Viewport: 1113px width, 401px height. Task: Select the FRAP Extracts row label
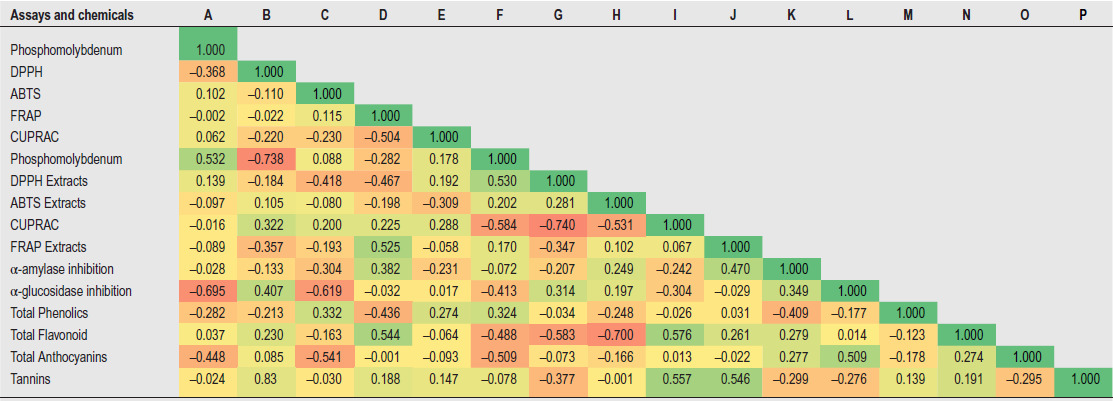48,247
